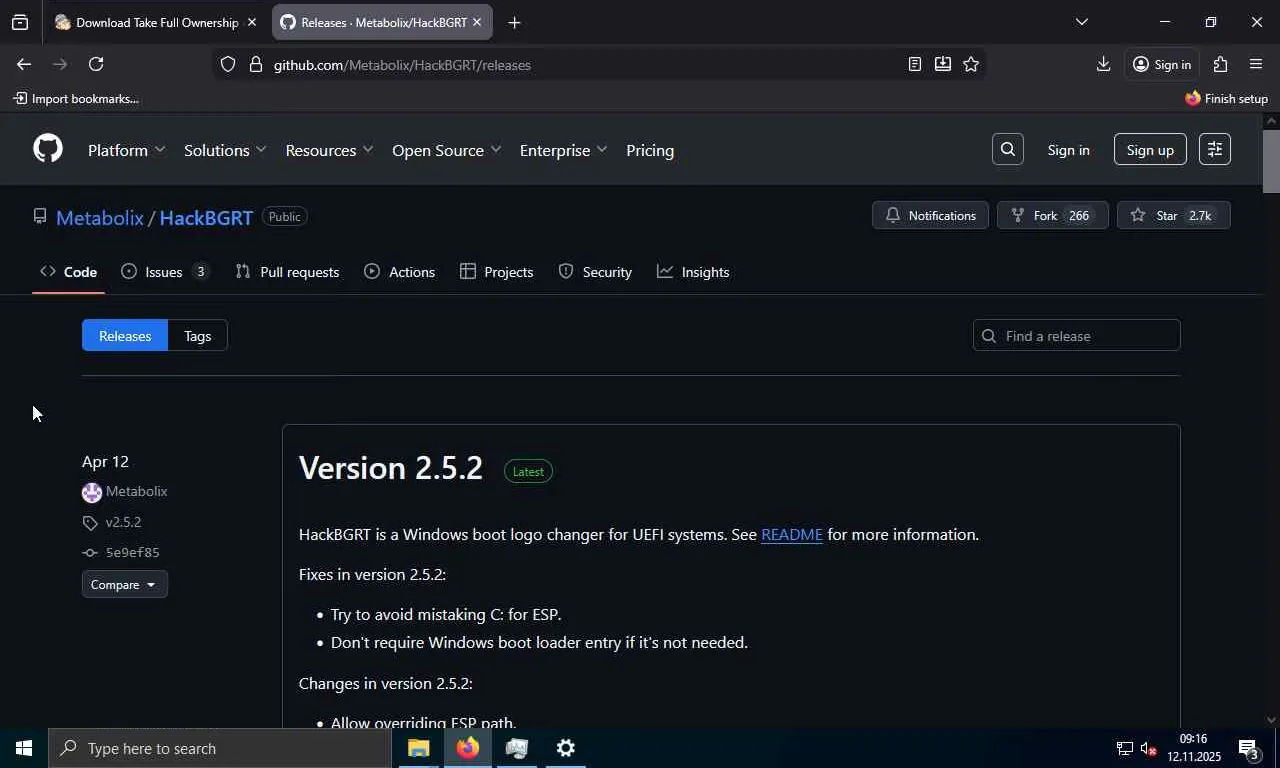This screenshot has width=1280, height=768.
Task: Open the Issues tab
Action: pos(165,272)
